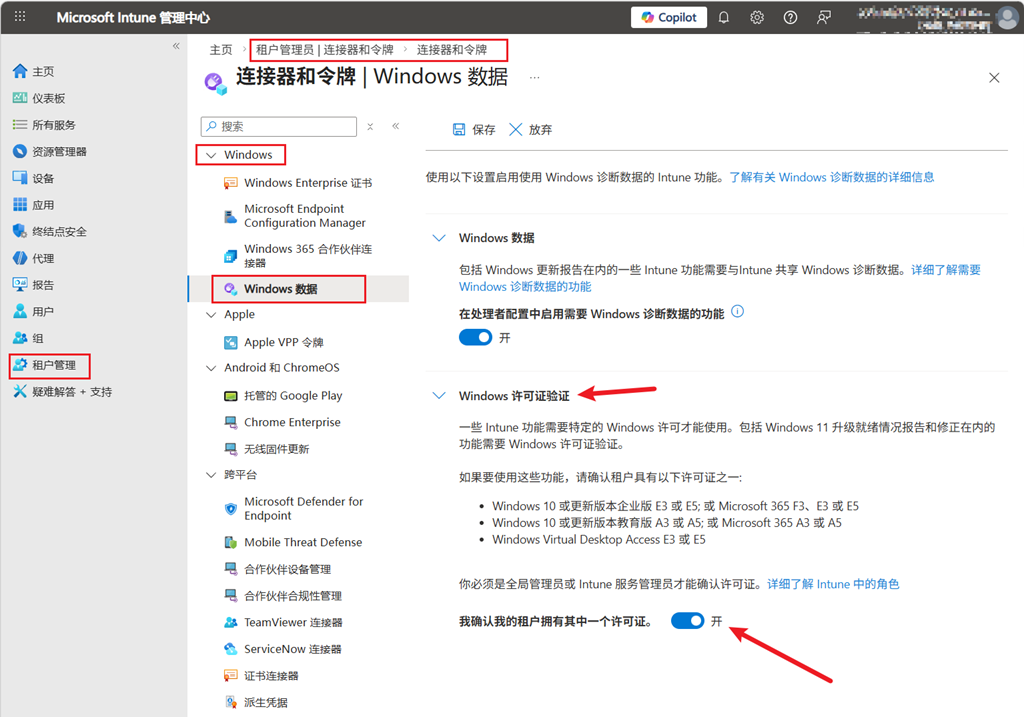Turn off Windows diagnostic data toggle
Viewport: 1024px width, 717px height.
tap(475, 338)
